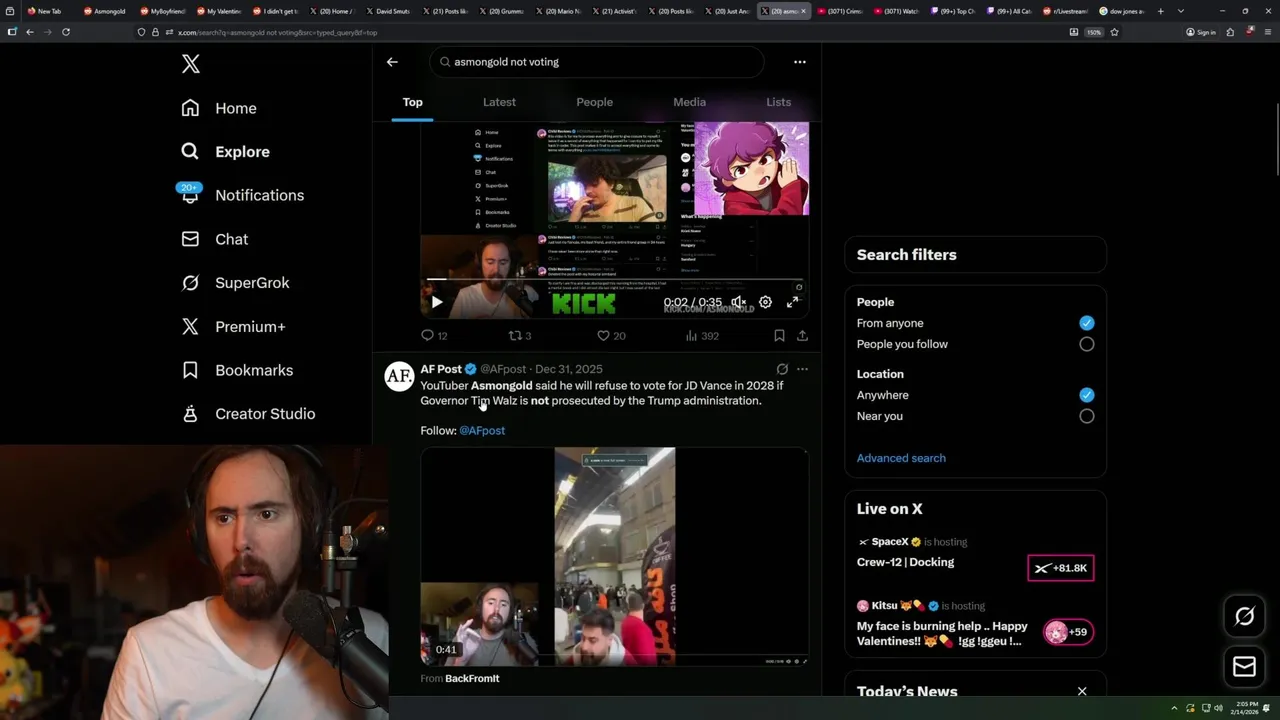The width and height of the screenshot is (1280, 720).
Task: Click the browser Back button
Action: click(x=30, y=32)
